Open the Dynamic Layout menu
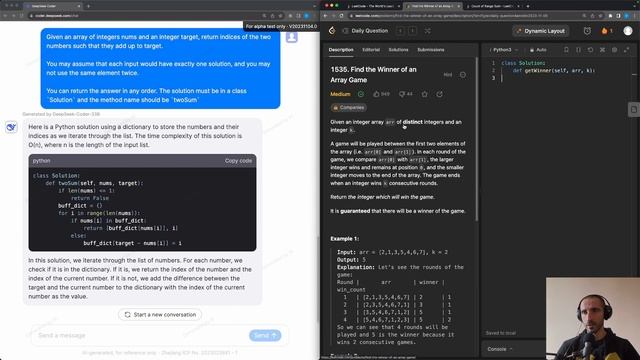 pyautogui.click(x=540, y=31)
